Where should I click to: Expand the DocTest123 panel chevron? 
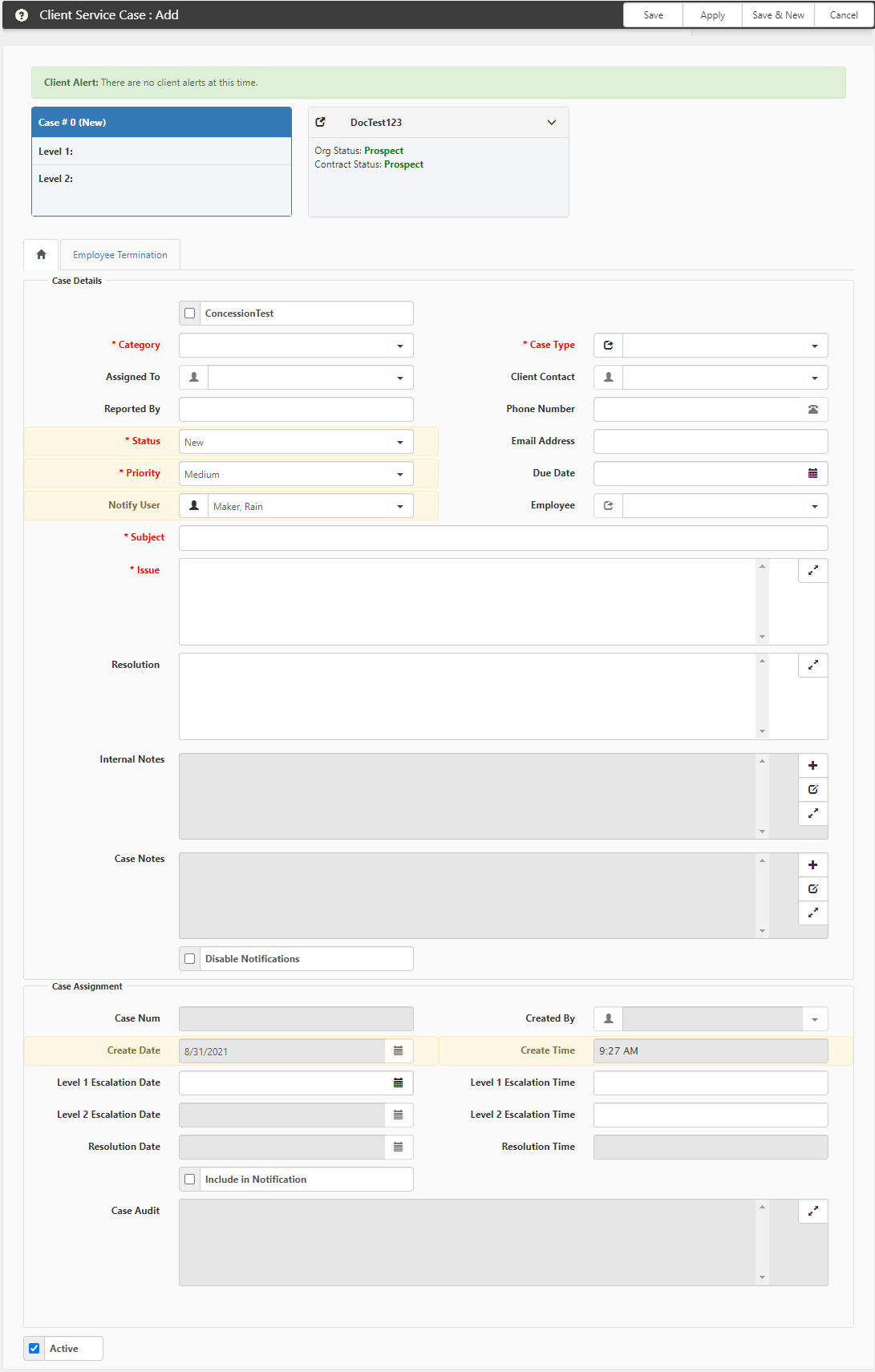click(x=551, y=123)
